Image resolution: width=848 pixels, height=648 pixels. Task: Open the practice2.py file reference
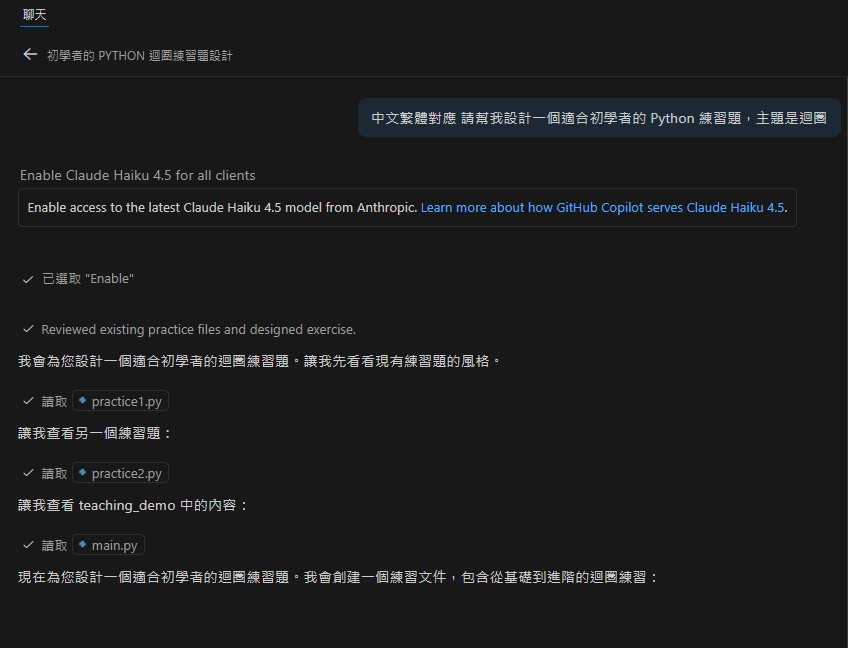(x=126, y=473)
